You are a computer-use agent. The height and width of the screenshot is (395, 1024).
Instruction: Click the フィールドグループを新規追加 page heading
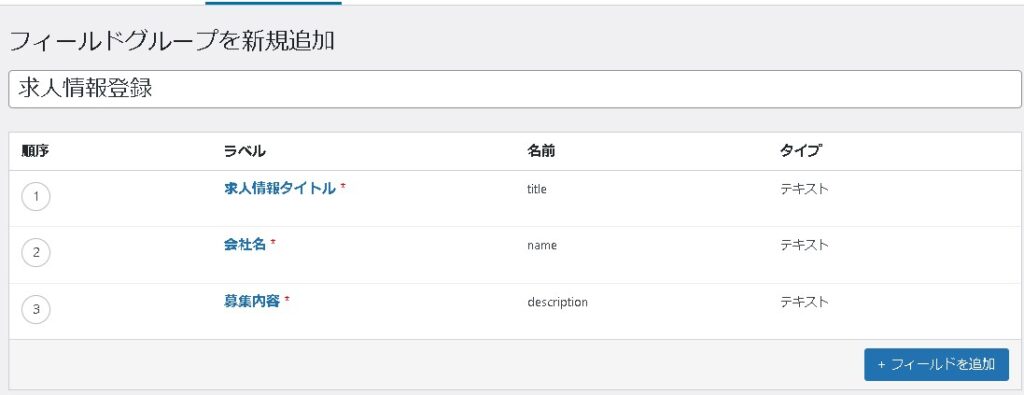click(x=172, y=42)
